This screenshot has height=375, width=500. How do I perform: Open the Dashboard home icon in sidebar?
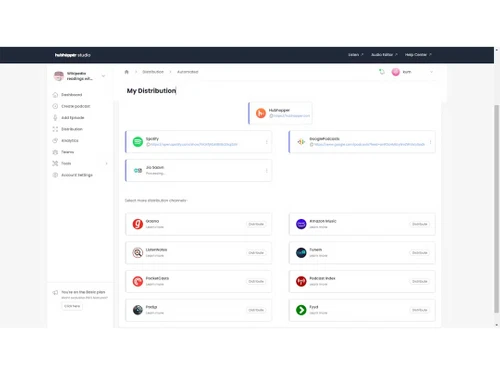pos(55,95)
